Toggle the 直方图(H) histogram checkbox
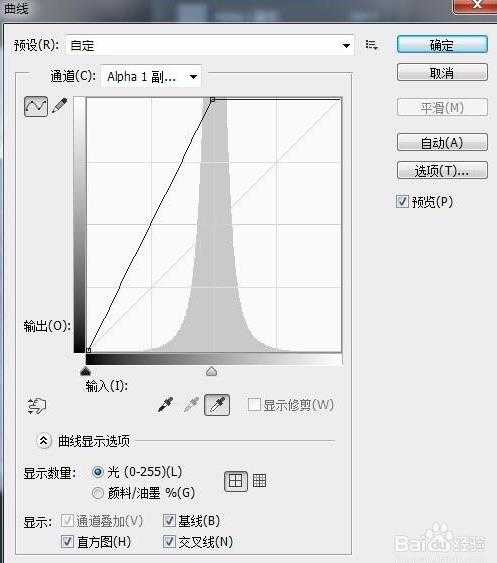This screenshot has width=497, height=563. (x=68, y=541)
